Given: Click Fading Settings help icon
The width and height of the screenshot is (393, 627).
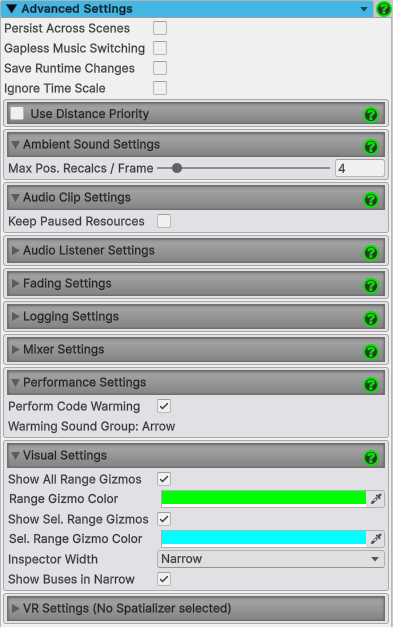Looking at the screenshot, I should click(x=371, y=286).
